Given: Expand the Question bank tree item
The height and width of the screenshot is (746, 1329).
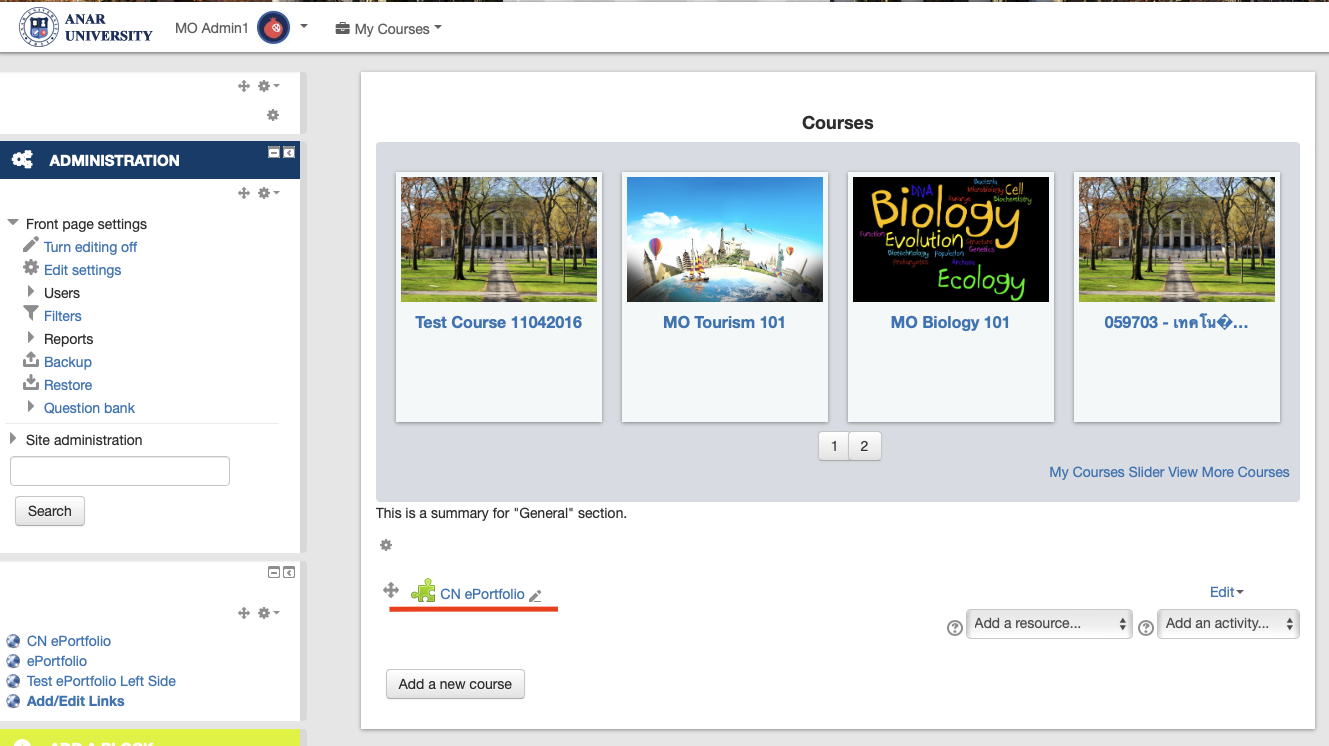Looking at the screenshot, I should click(x=31, y=407).
